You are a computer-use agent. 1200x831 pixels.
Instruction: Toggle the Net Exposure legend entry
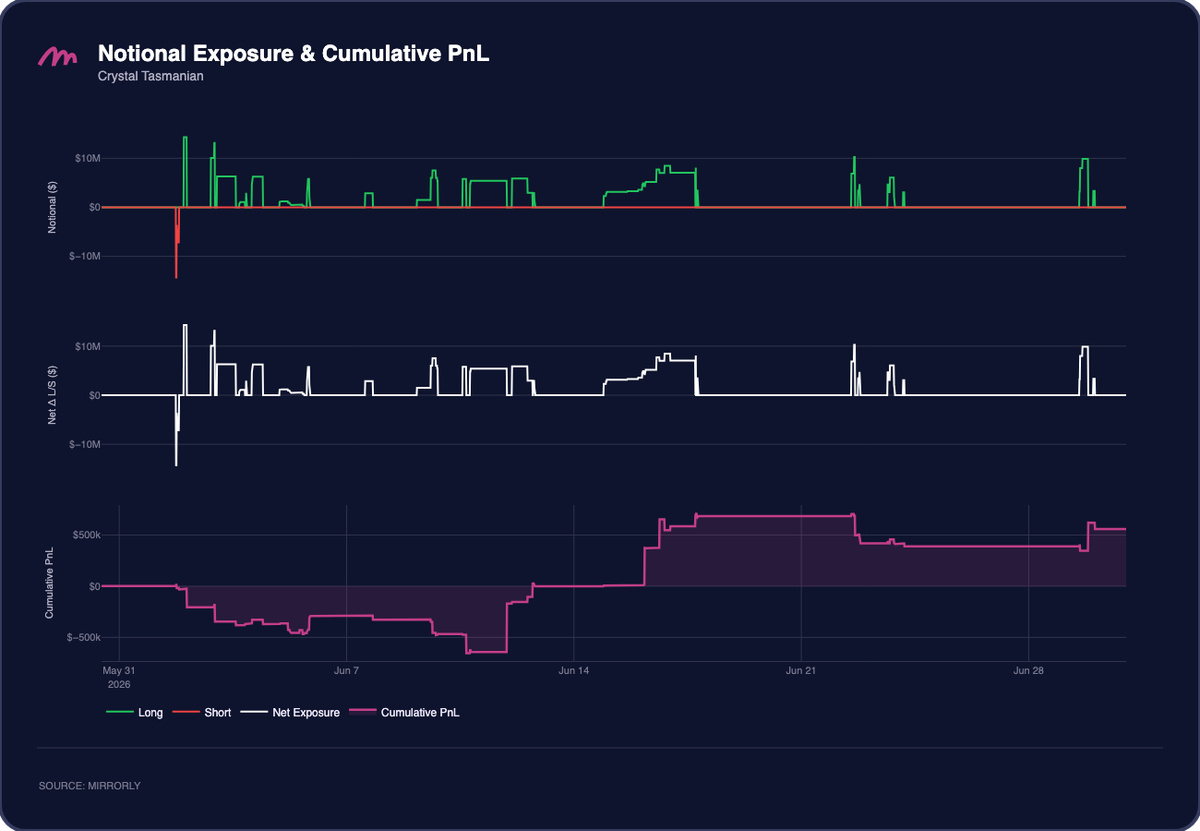click(x=290, y=713)
